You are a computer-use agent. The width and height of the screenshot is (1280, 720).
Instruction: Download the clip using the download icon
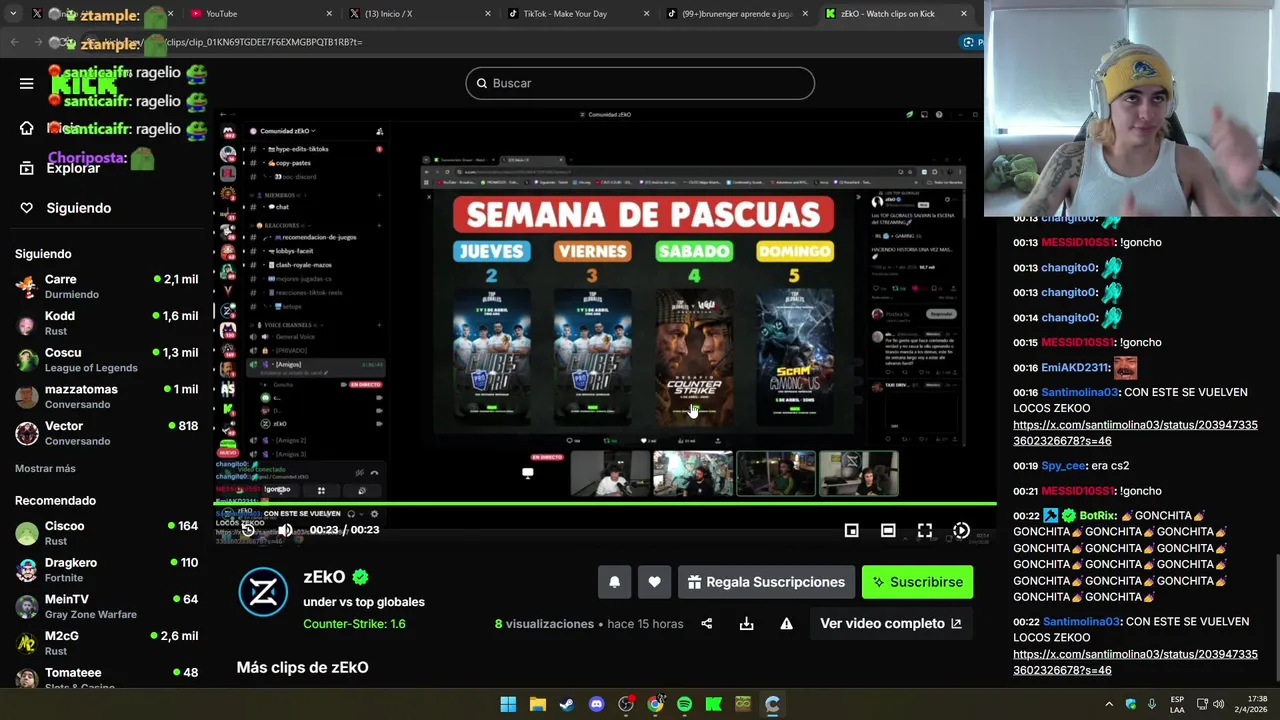(746, 623)
